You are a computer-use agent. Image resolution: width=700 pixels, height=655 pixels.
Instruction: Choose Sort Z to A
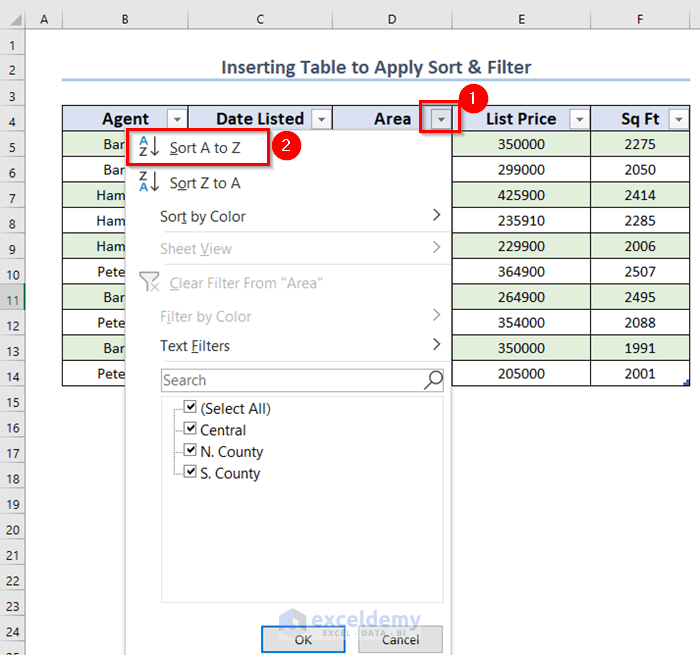[x=288, y=183]
